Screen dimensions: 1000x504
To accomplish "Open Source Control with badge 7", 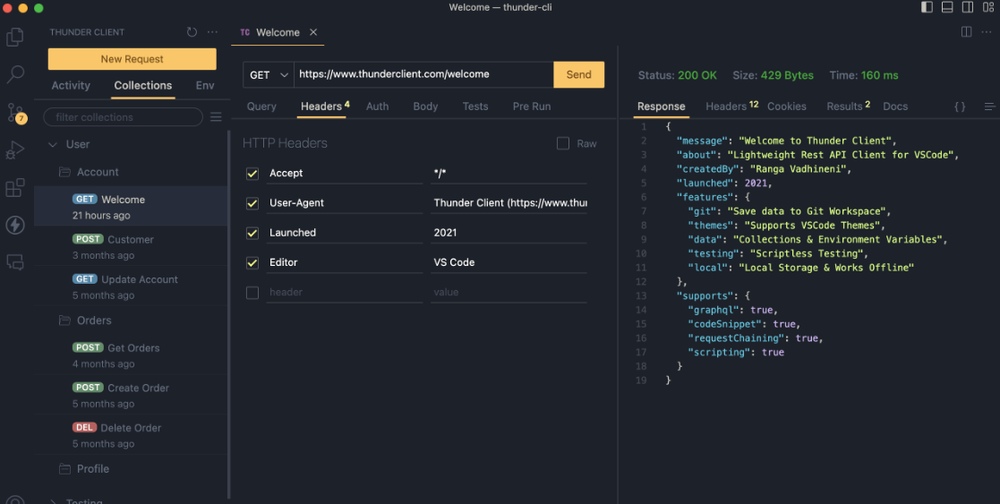I will click(15, 112).
